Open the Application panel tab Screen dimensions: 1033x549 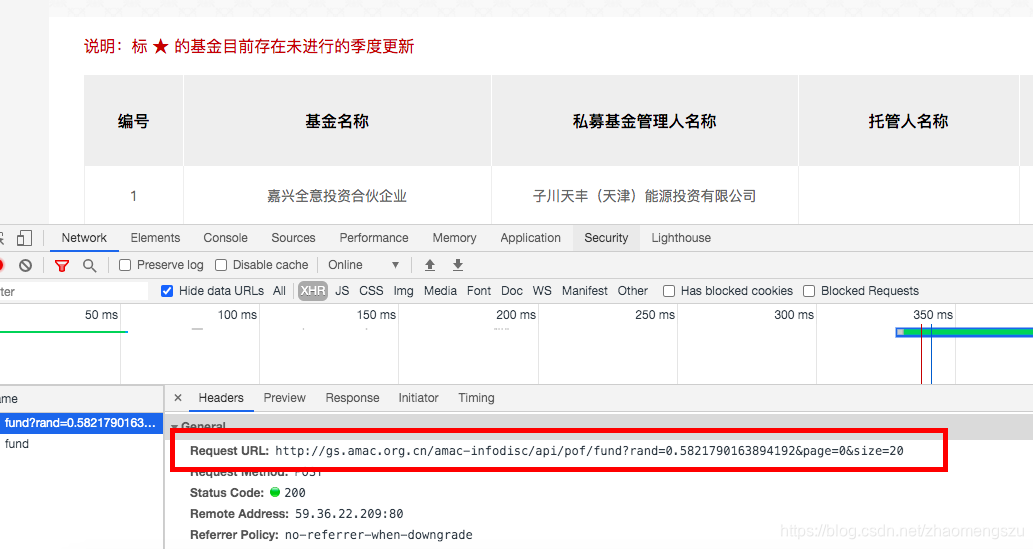click(530, 238)
